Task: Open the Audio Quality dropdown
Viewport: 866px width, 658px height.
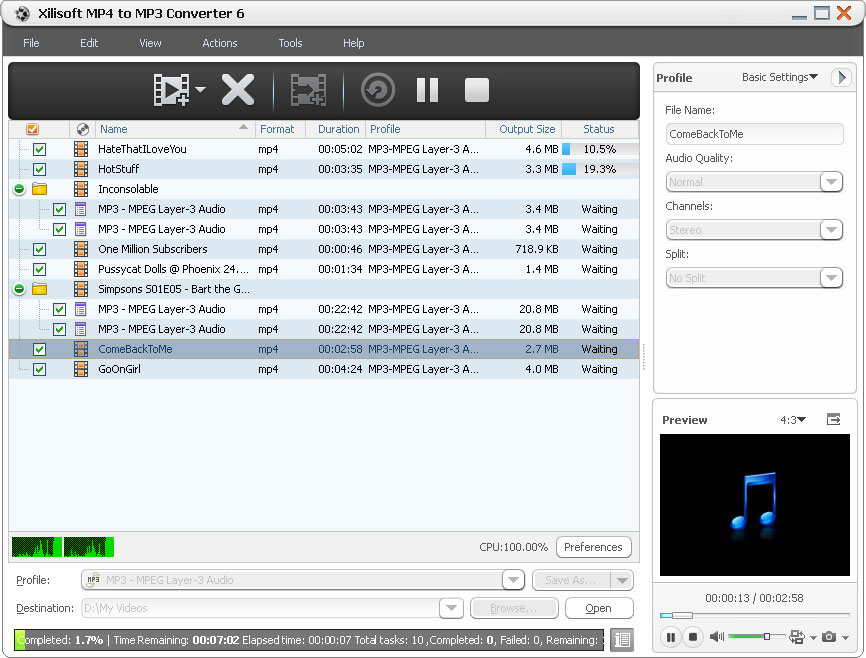Action: point(831,182)
